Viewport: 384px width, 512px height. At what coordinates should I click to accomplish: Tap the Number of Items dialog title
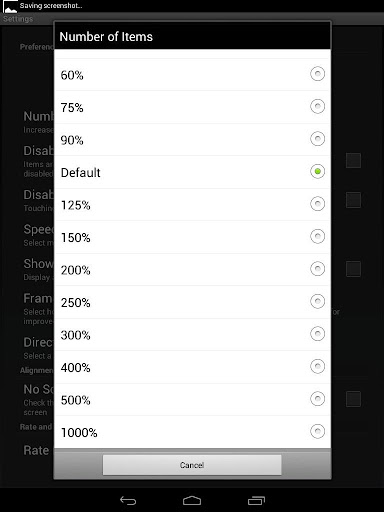tap(106, 37)
